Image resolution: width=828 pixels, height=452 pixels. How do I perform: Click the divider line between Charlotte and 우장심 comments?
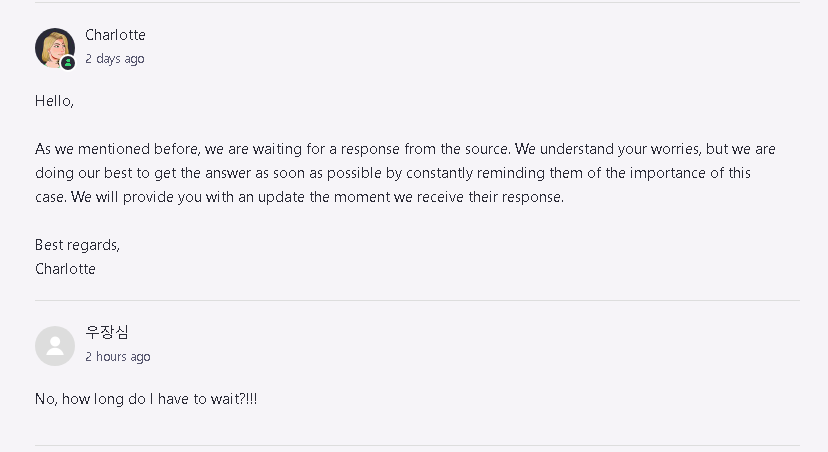pos(417,300)
